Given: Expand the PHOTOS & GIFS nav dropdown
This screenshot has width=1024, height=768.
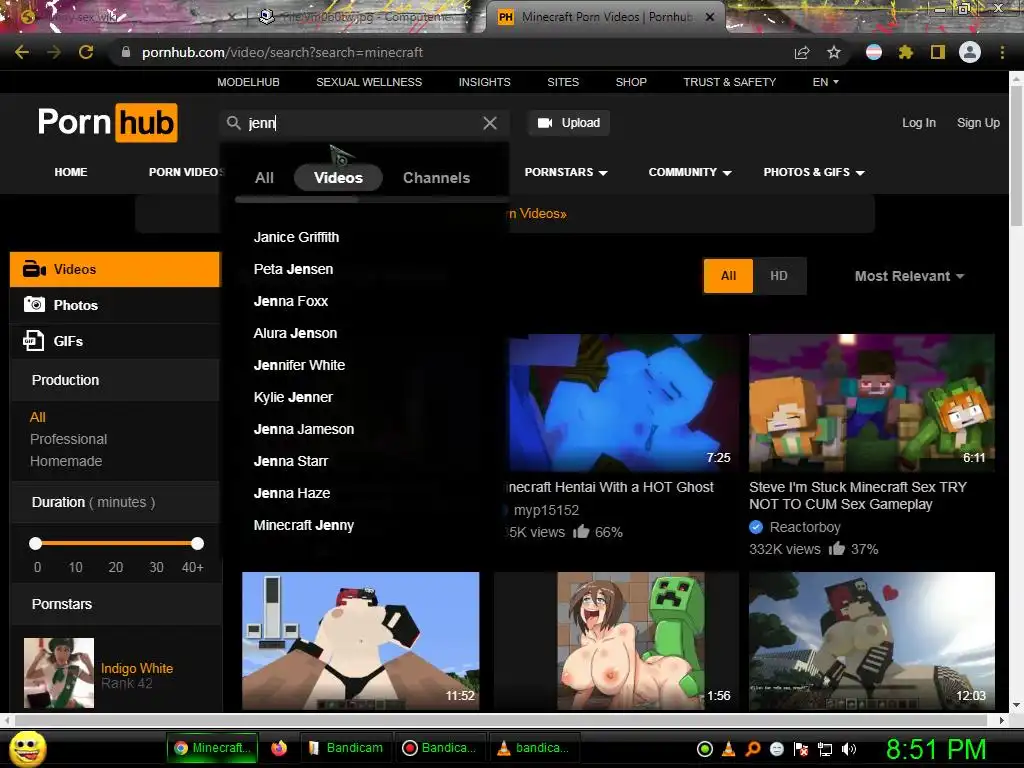Looking at the screenshot, I should (x=814, y=172).
